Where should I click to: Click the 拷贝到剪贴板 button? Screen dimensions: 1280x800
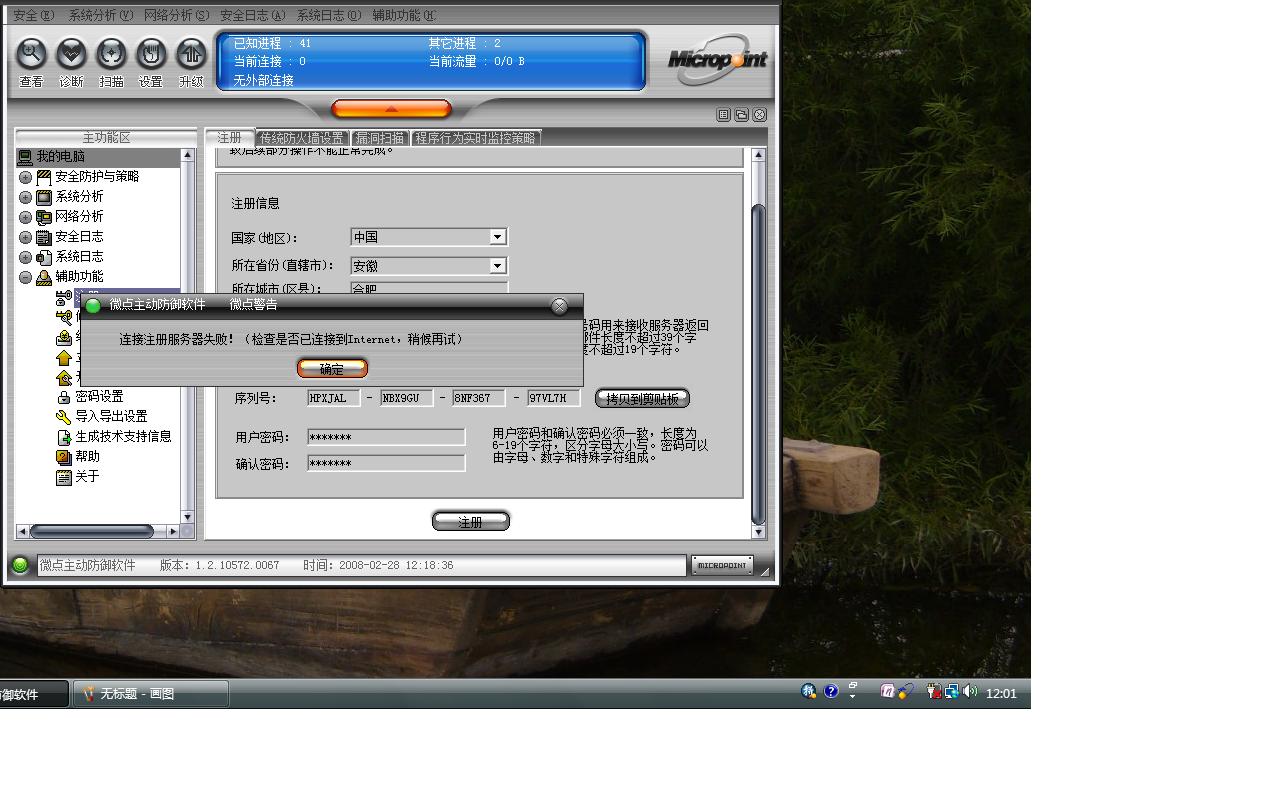(642, 398)
